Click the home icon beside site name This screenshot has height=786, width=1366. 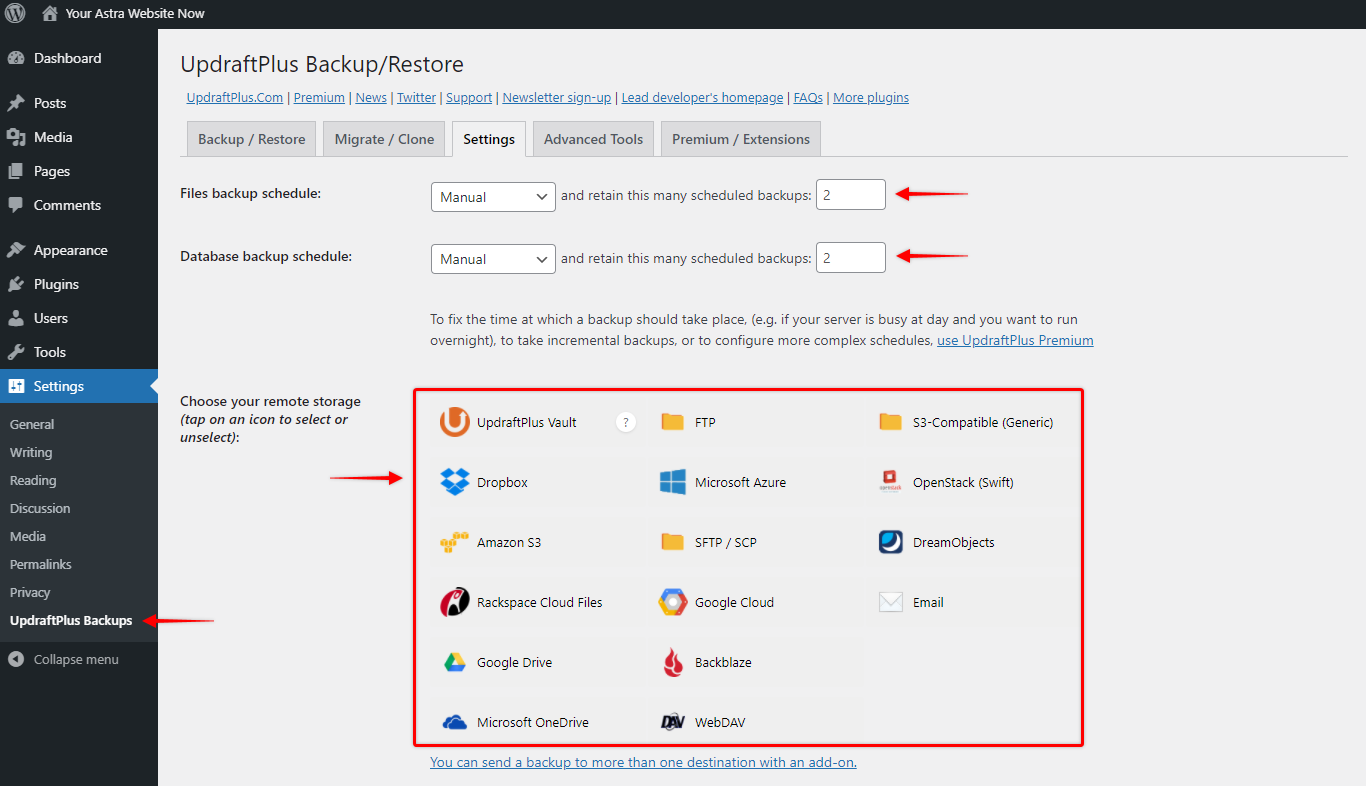pos(50,14)
